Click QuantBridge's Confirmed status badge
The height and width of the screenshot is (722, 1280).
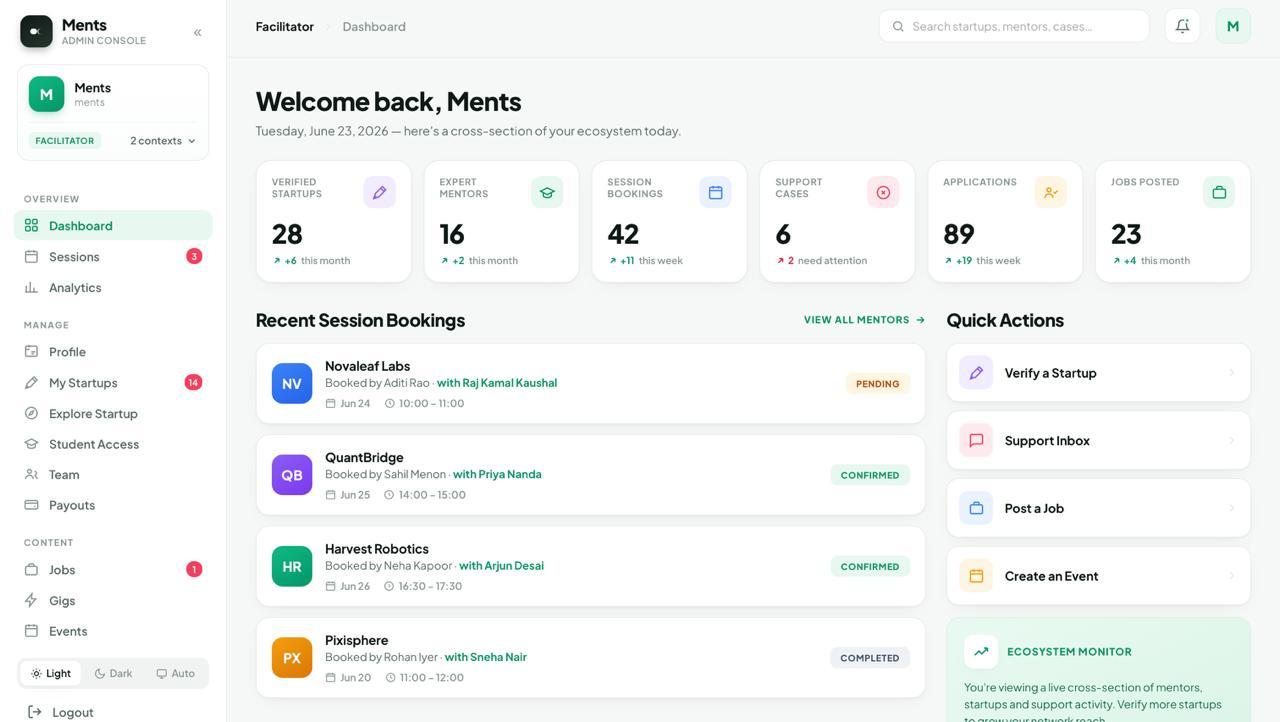click(870, 475)
